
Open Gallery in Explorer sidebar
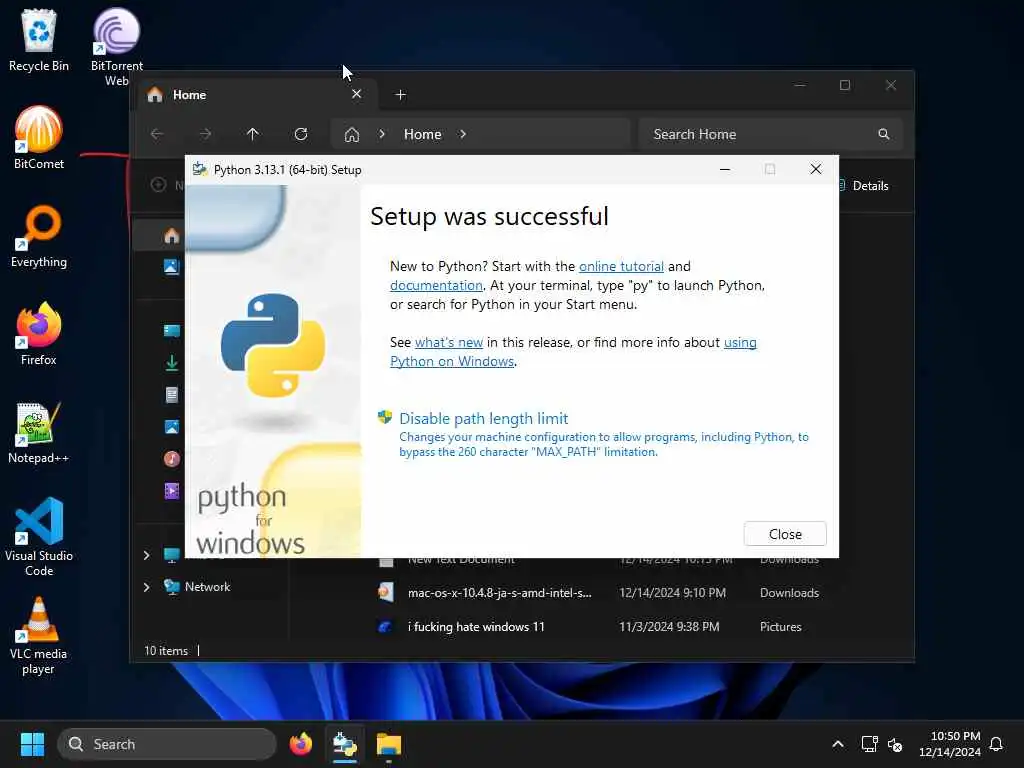pos(172,266)
